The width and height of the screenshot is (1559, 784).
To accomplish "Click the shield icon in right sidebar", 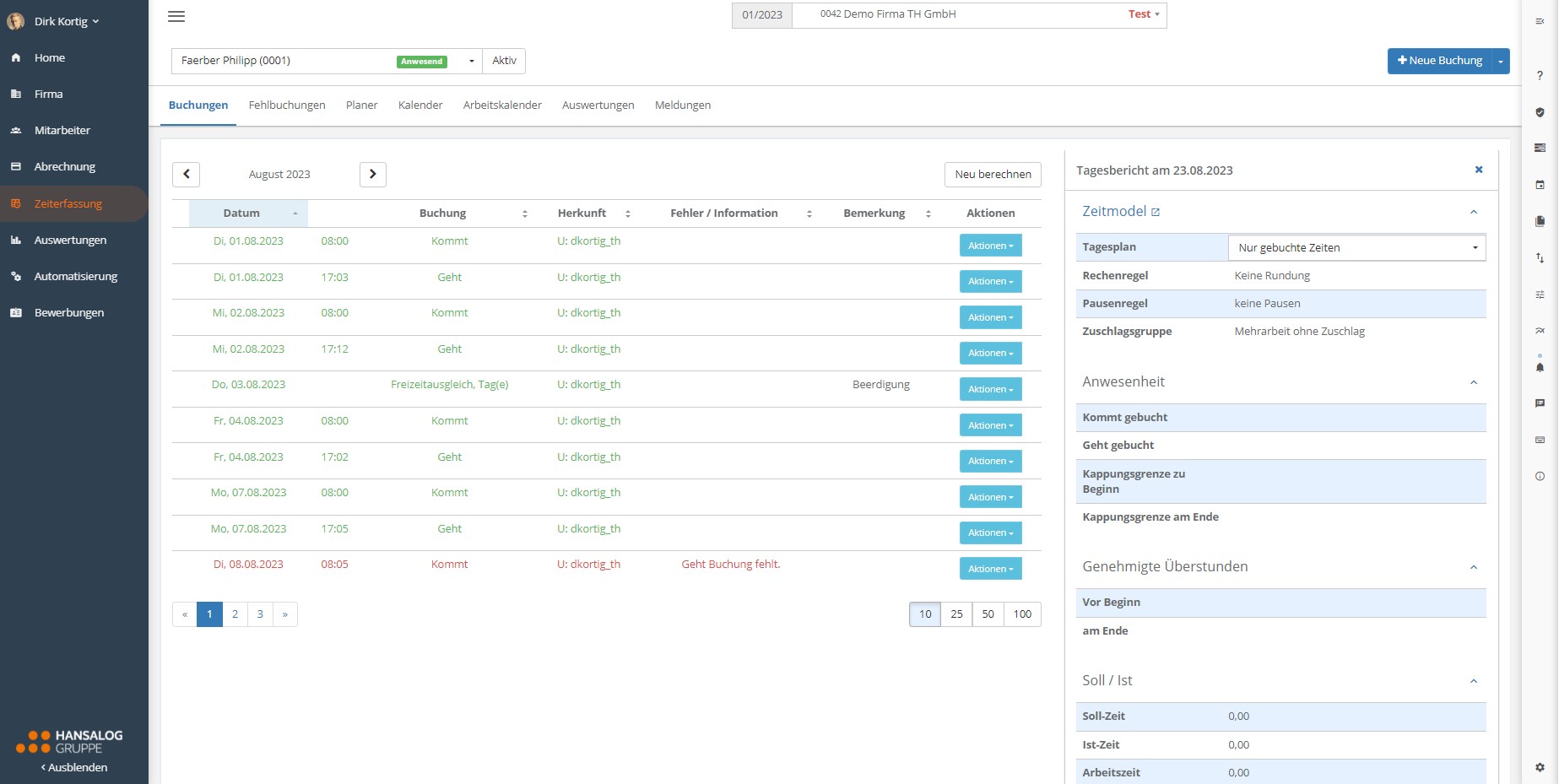I will coord(1540,112).
